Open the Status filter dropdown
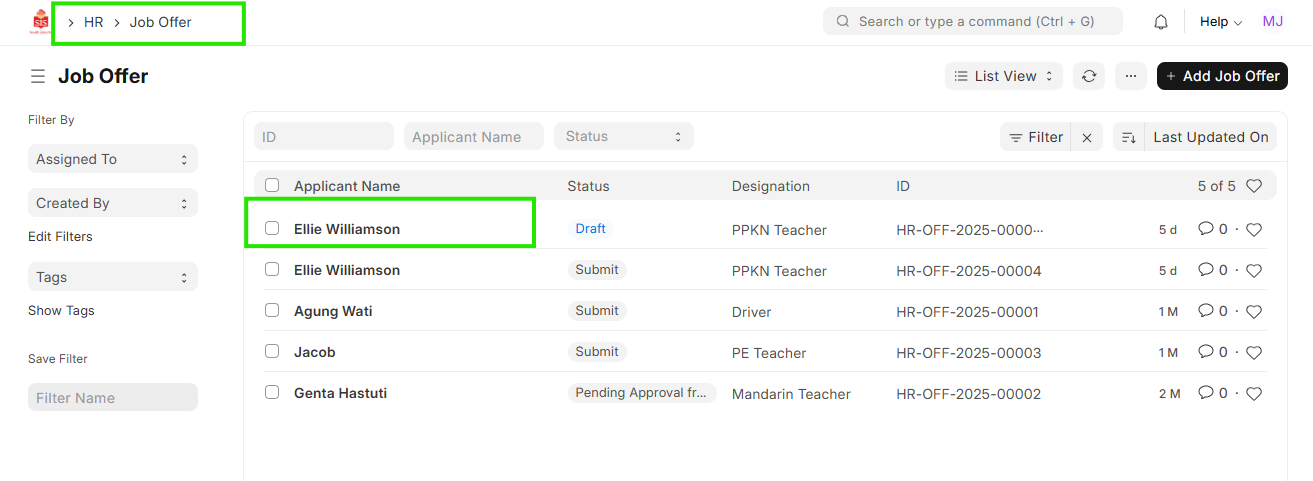The width and height of the screenshot is (1313, 481). coord(623,137)
